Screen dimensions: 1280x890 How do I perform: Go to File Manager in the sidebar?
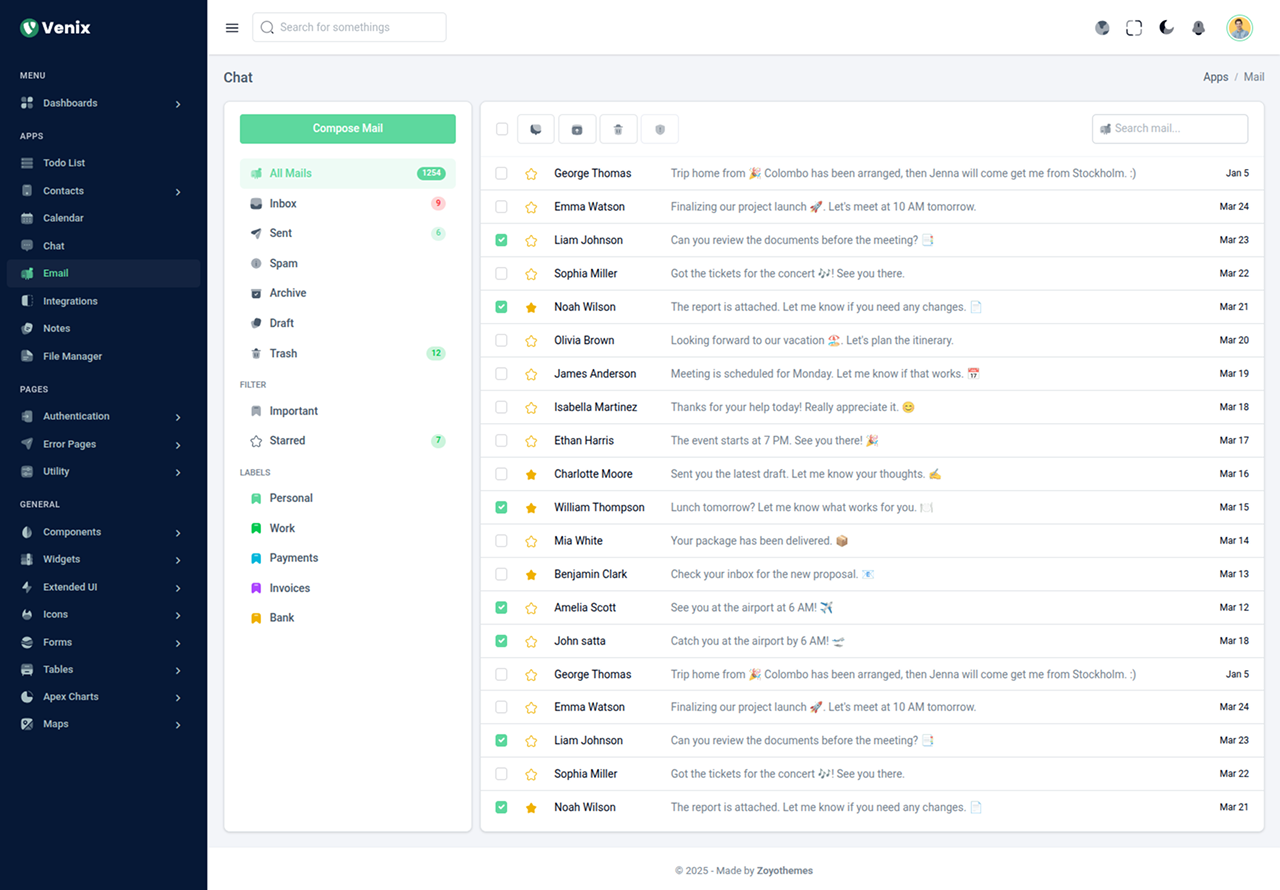click(x=72, y=356)
